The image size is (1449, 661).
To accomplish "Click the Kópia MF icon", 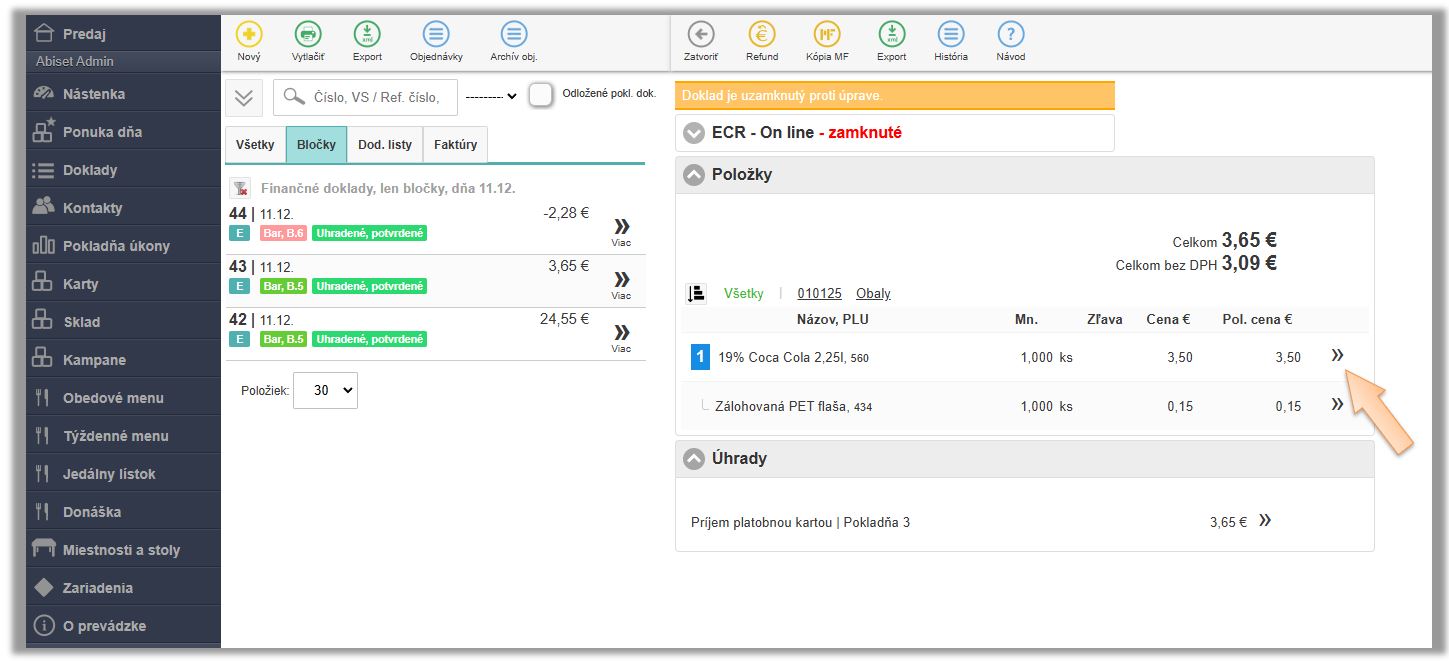I will 827,35.
